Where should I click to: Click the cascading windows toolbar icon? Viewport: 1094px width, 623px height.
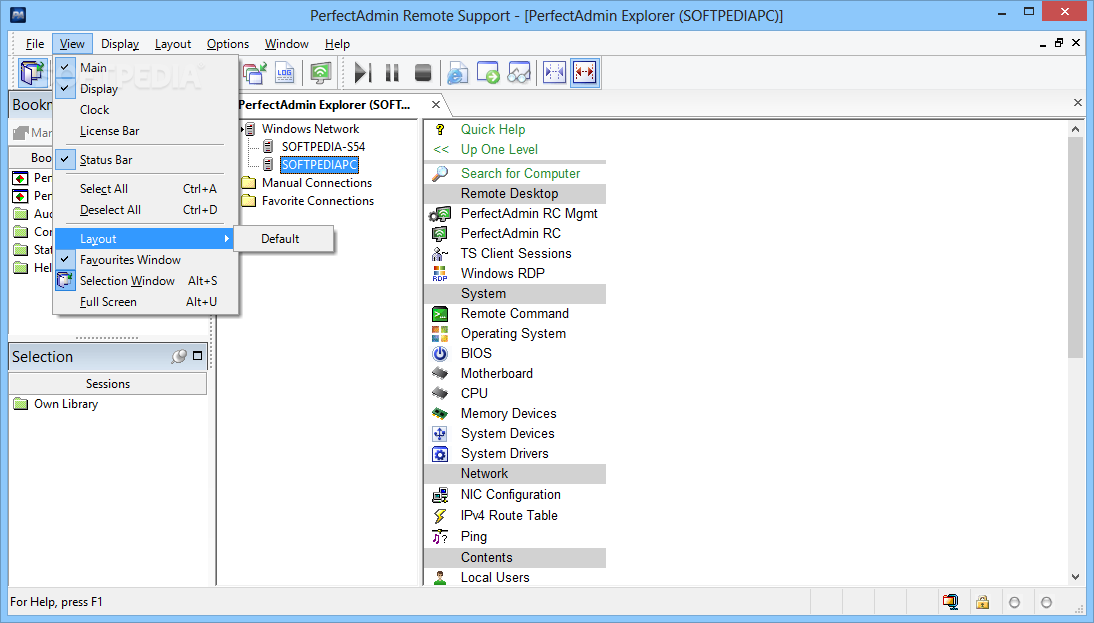(255, 73)
